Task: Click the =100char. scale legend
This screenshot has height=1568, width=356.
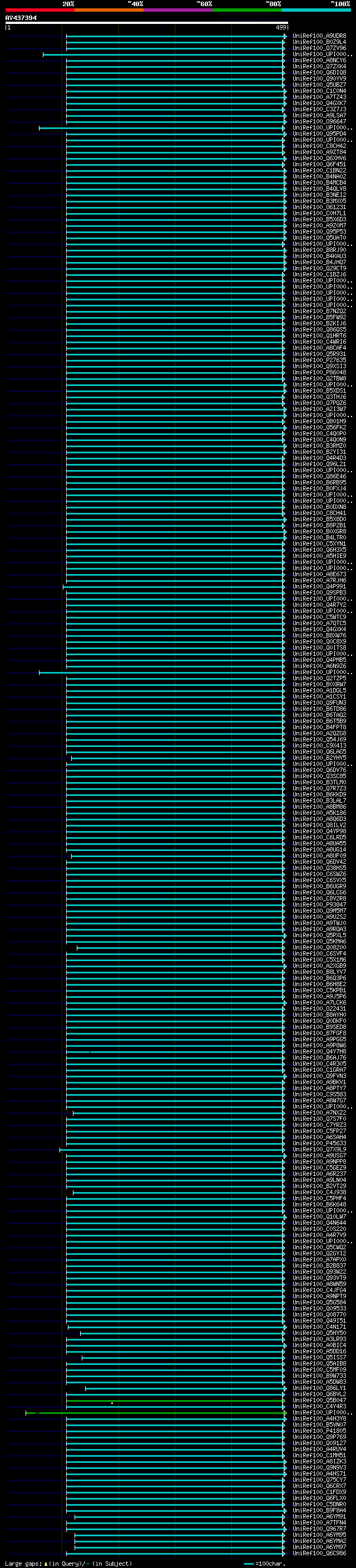Action: [265, 1564]
